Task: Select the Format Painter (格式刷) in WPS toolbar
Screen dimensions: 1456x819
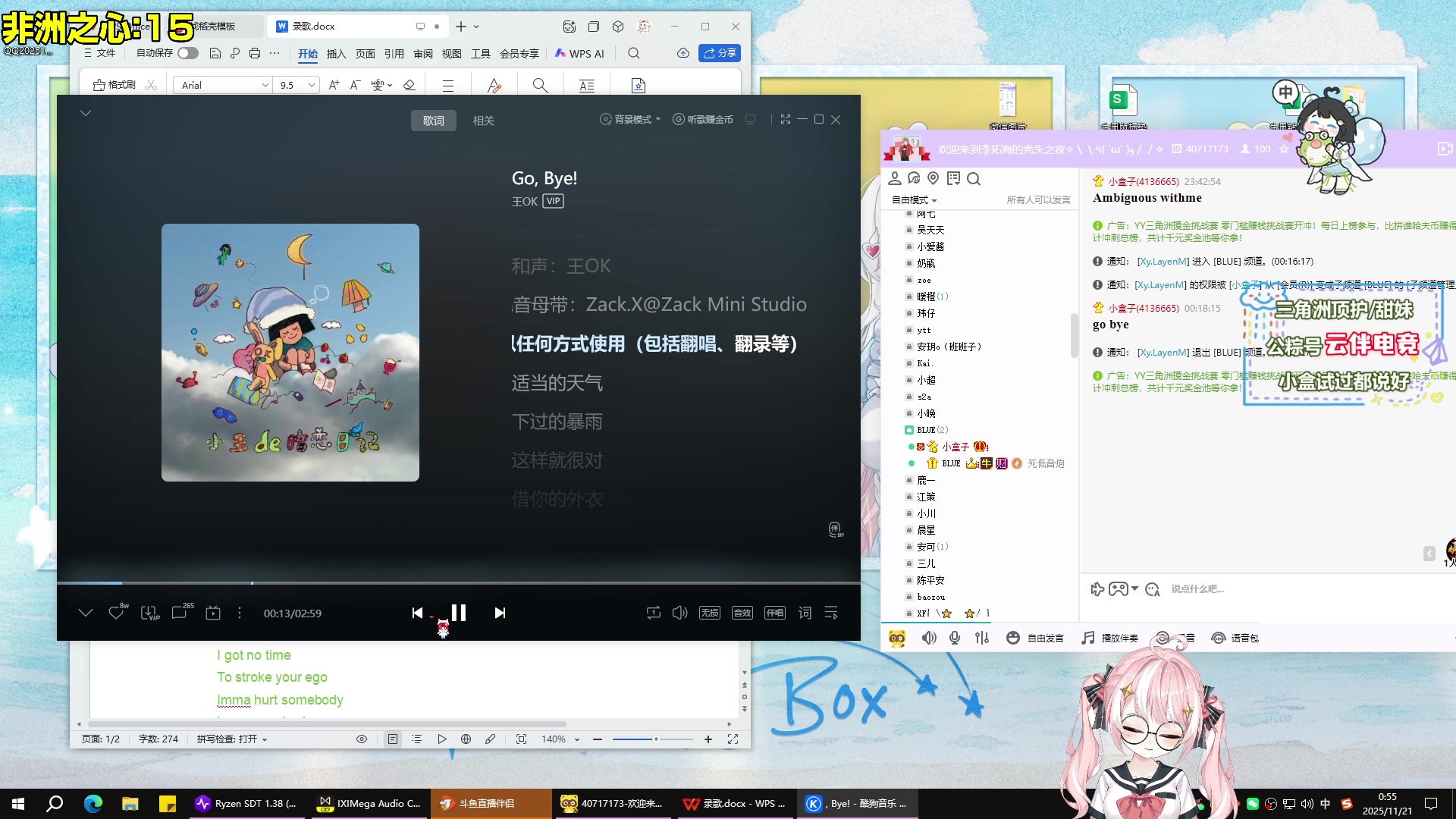Action: [115, 84]
